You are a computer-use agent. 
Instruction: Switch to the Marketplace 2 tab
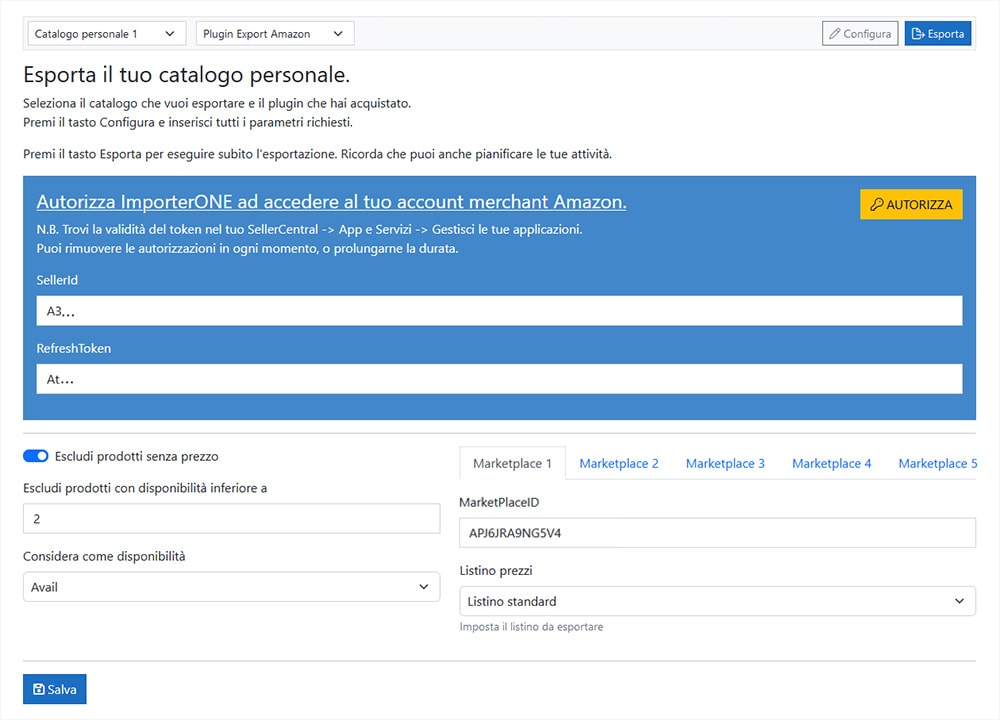coord(619,463)
